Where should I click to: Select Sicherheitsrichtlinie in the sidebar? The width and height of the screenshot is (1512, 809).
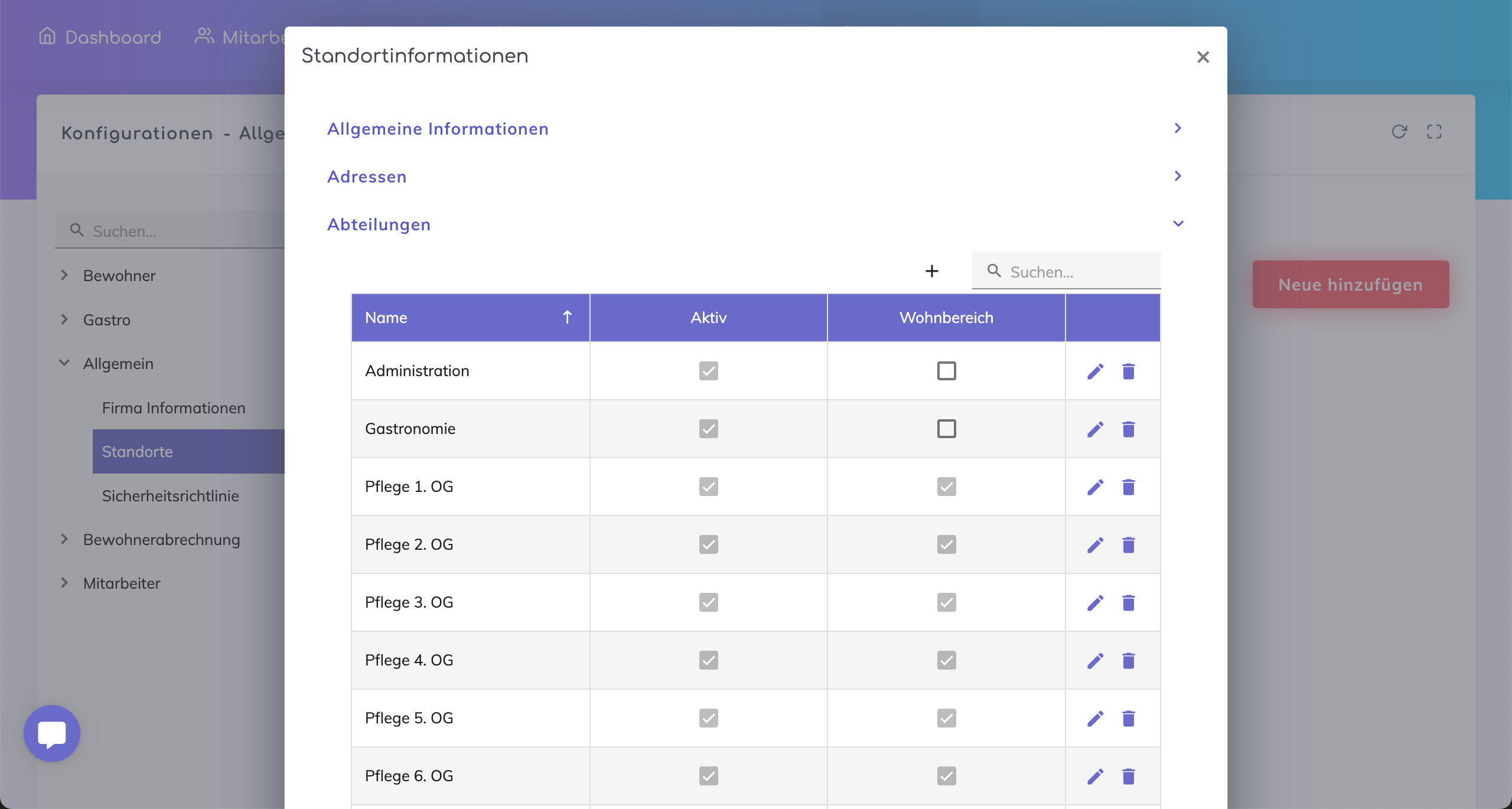(170, 496)
